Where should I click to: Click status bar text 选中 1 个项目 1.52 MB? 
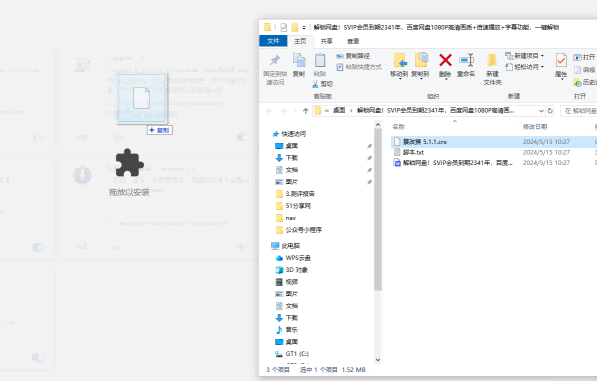coord(333,370)
